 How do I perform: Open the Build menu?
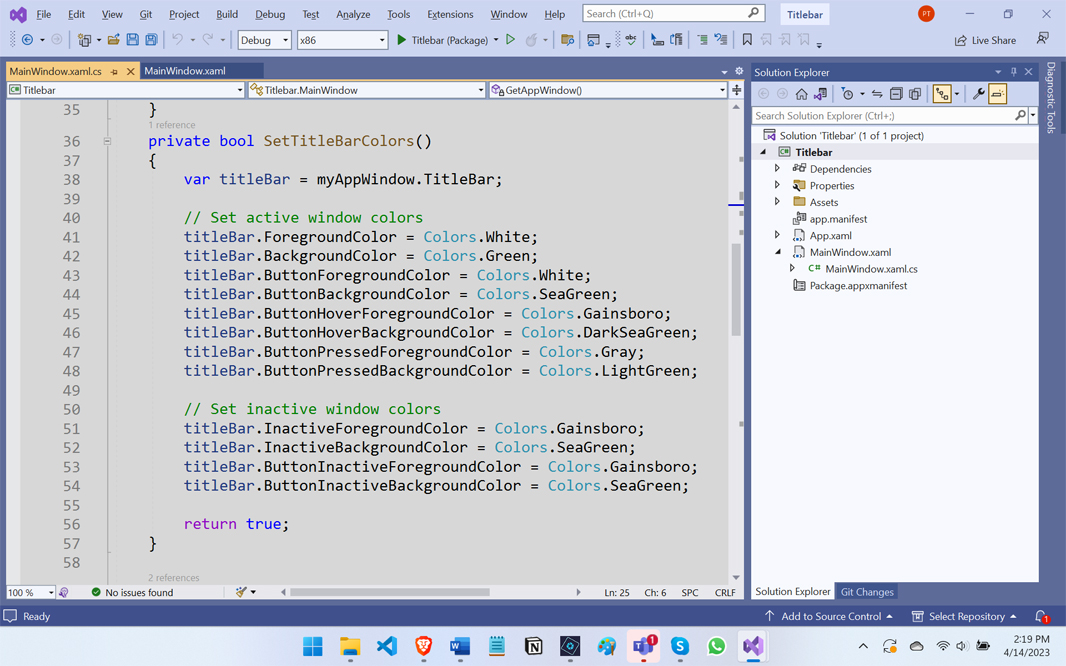227,14
